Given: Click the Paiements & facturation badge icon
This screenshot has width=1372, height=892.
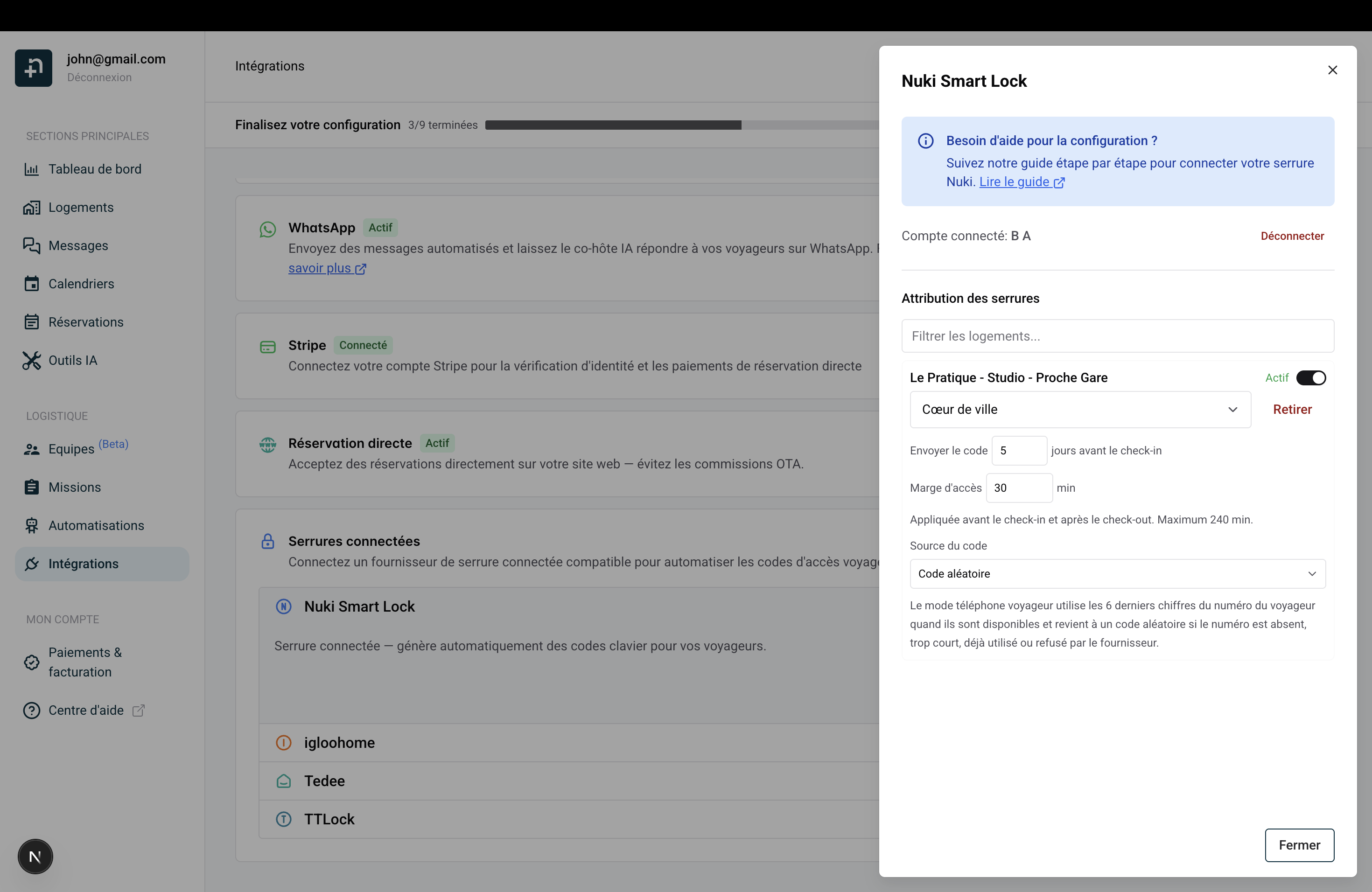Looking at the screenshot, I should [x=31, y=662].
